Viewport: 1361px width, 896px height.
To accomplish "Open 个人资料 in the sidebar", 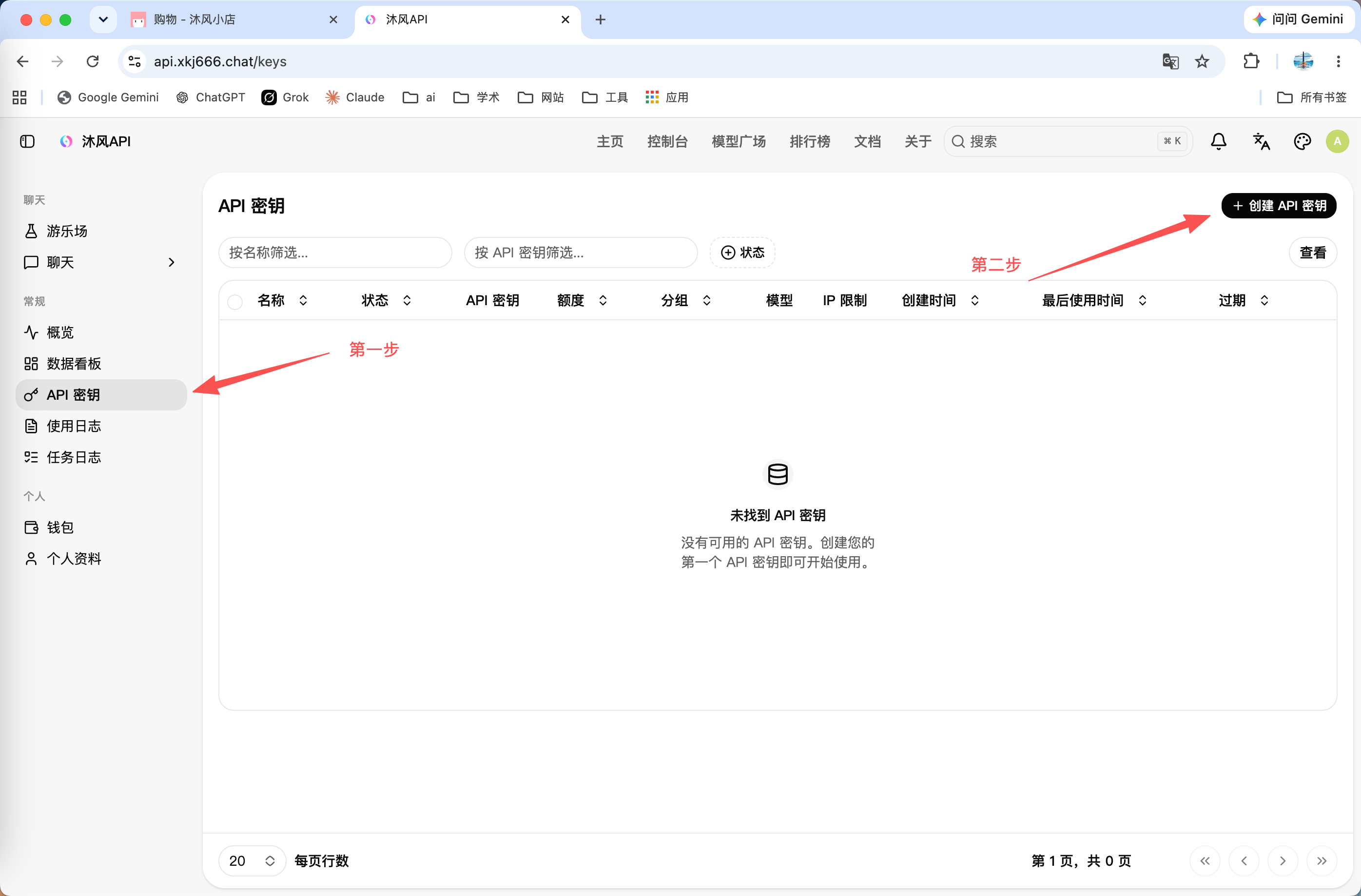I will 101,559.
